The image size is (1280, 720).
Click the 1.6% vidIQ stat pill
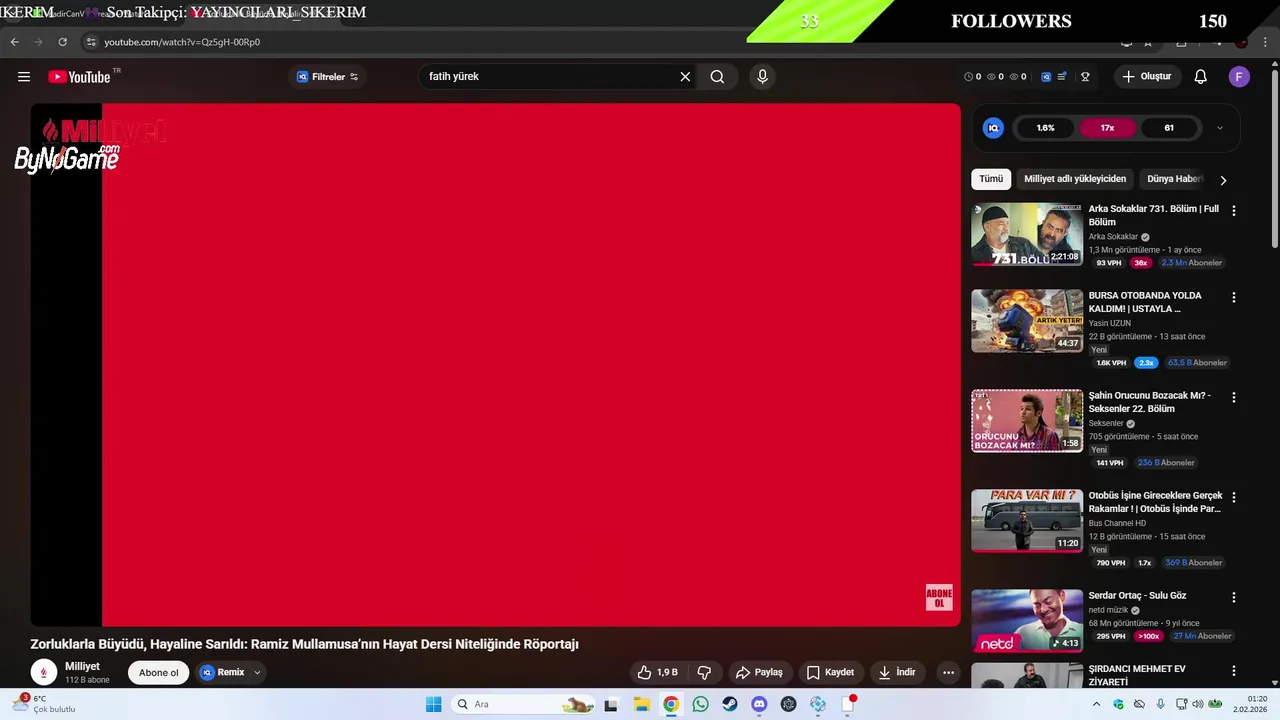pyautogui.click(x=1045, y=128)
